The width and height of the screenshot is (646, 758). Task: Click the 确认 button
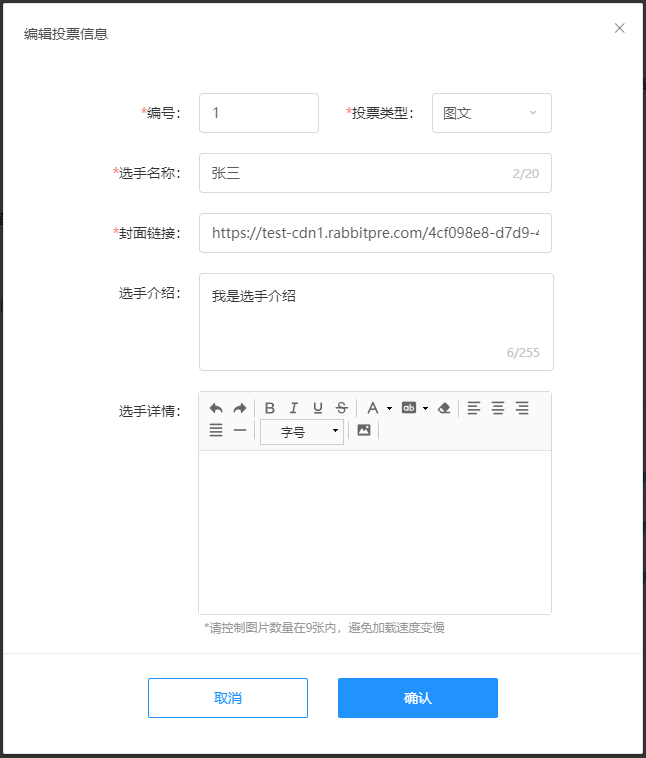418,698
